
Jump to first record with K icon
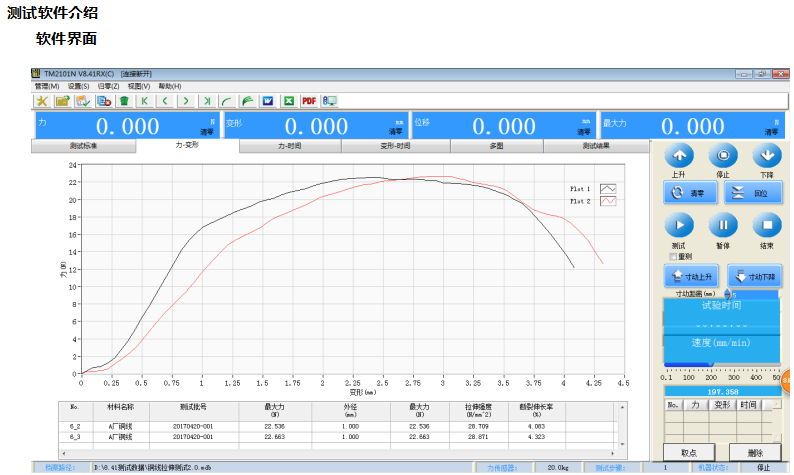click(x=145, y=101)
